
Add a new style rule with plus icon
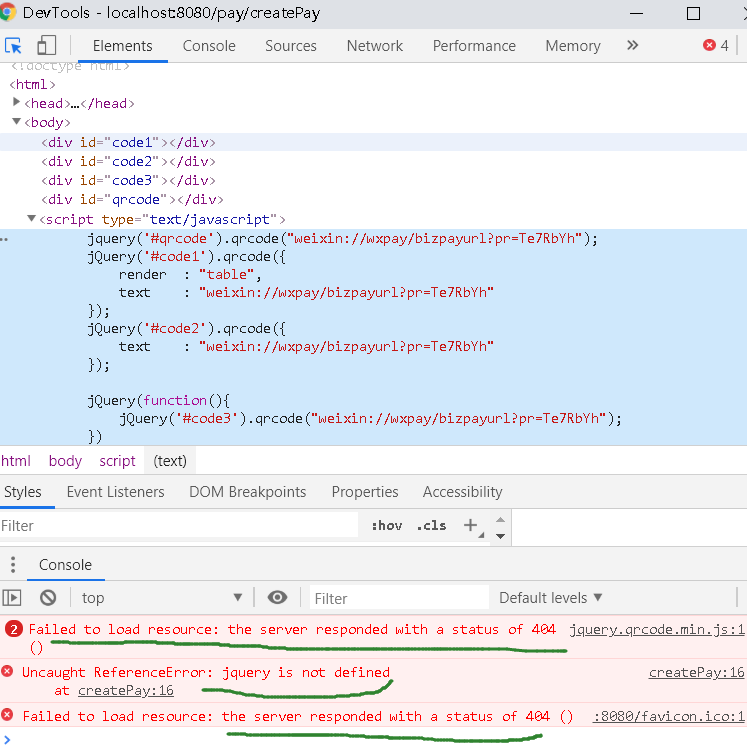[x=471, y=525]
